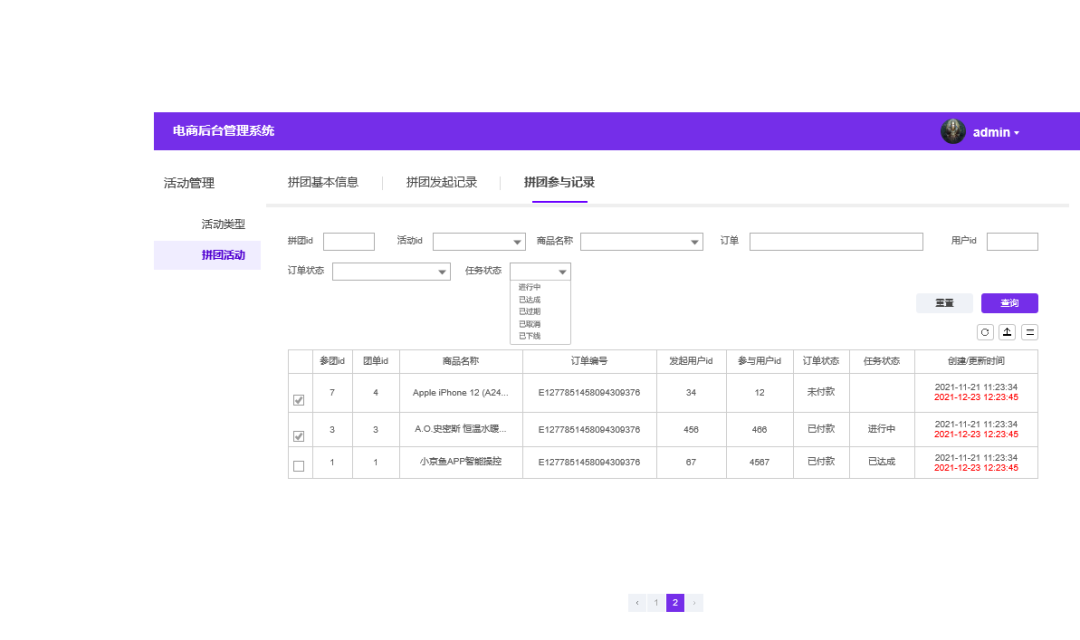Focus the 用户id input field
This screenshot has width=1080, height=640.
1012,242
